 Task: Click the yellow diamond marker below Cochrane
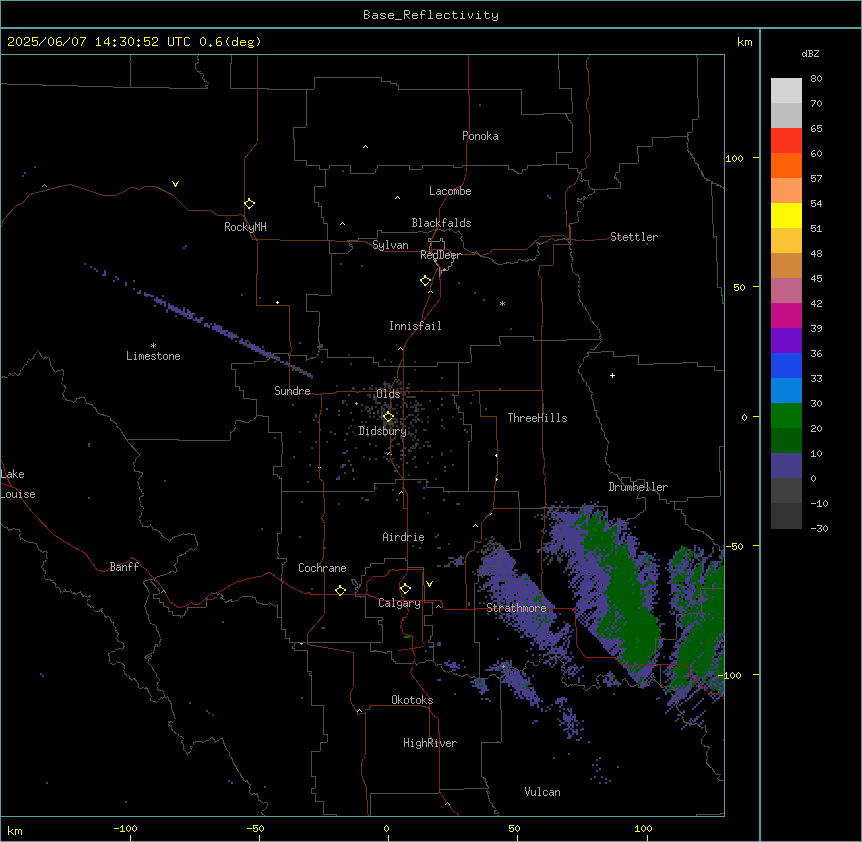(340, 590)
